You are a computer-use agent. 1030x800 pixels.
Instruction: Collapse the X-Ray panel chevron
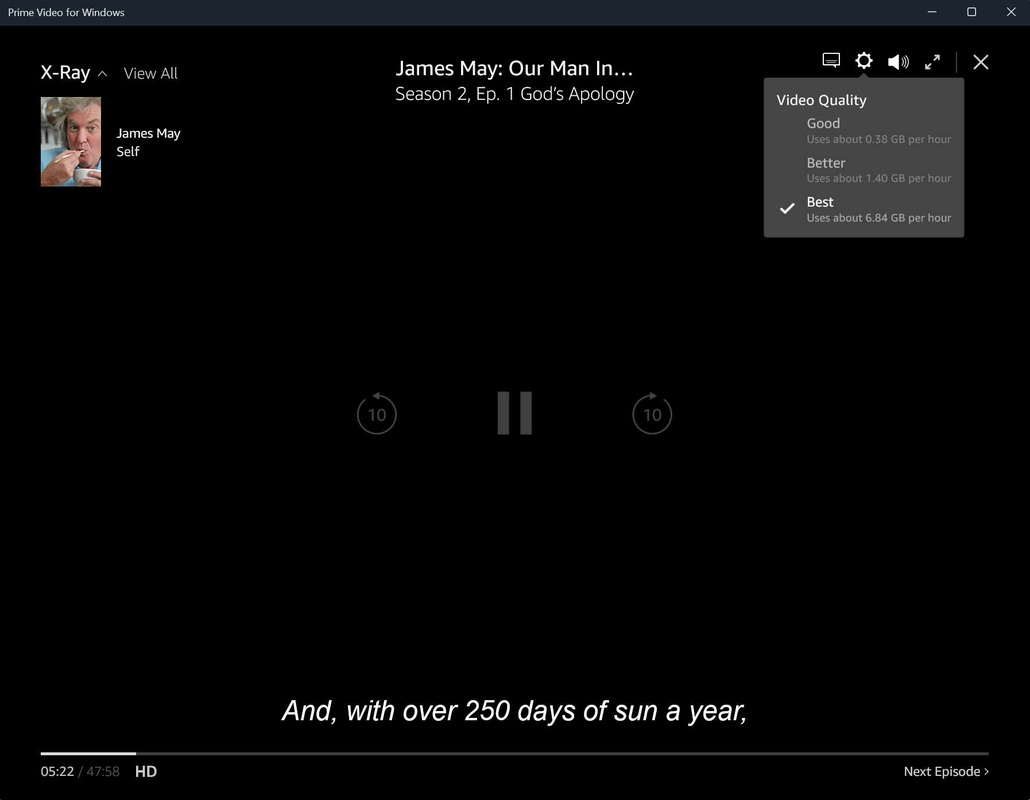(102, 74)
